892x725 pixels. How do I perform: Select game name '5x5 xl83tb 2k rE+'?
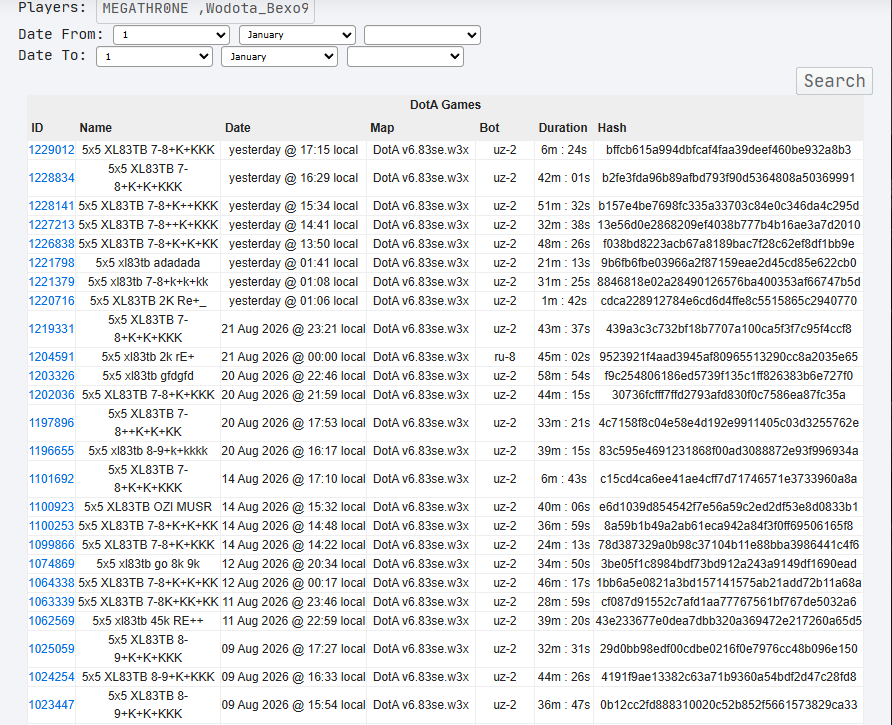coord(148,357)
